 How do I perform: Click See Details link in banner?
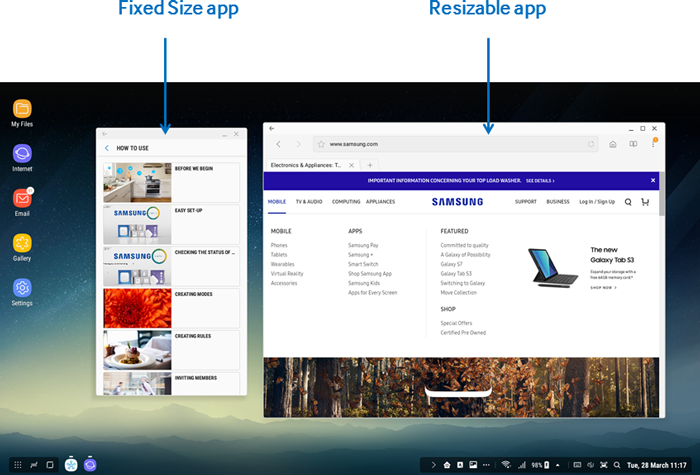point(540,181)
